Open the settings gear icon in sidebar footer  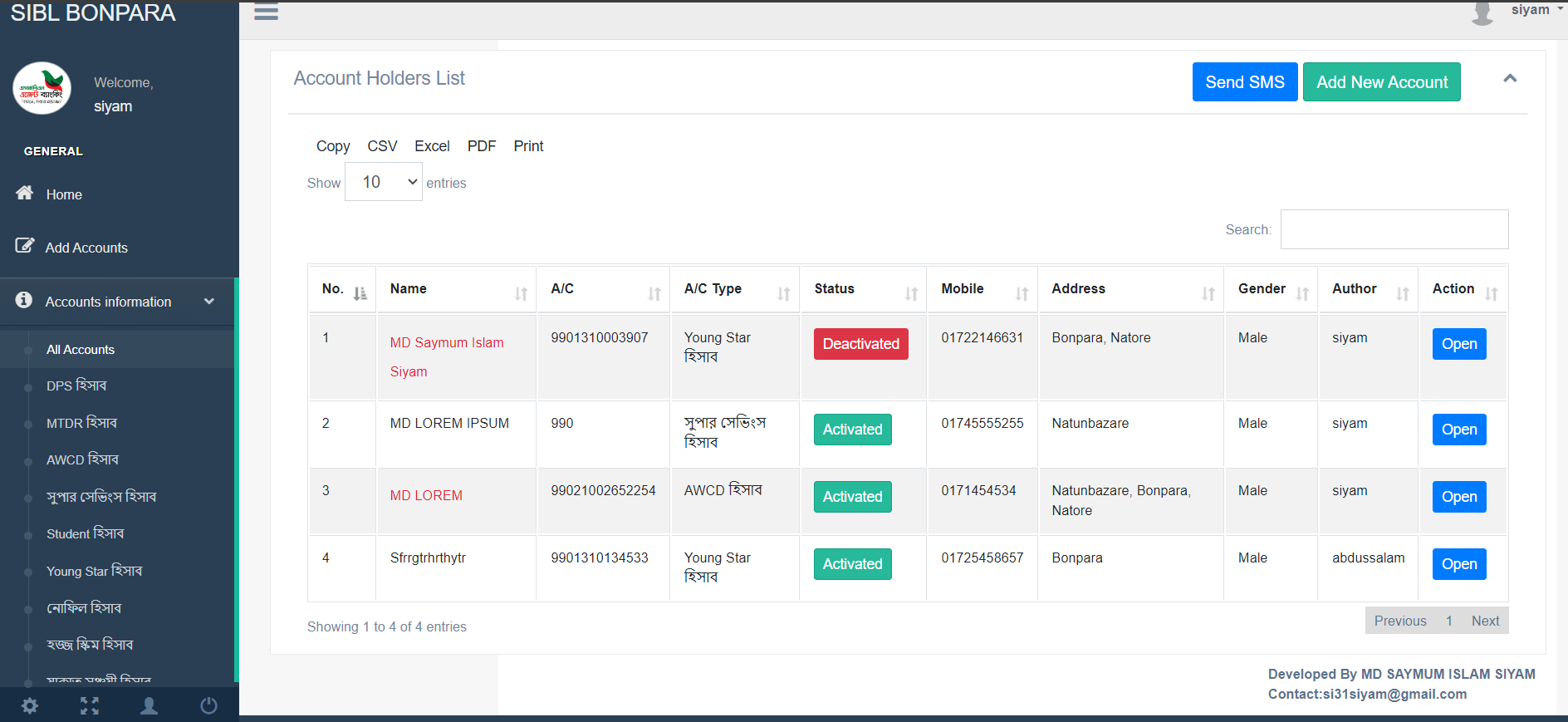30,705
